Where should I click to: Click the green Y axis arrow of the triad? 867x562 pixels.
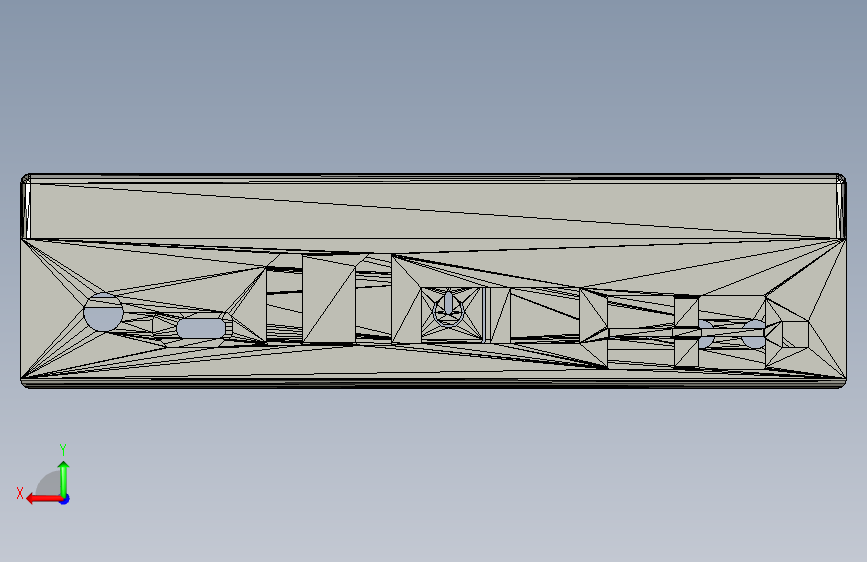pyautogui.click(x=64, y=479)
